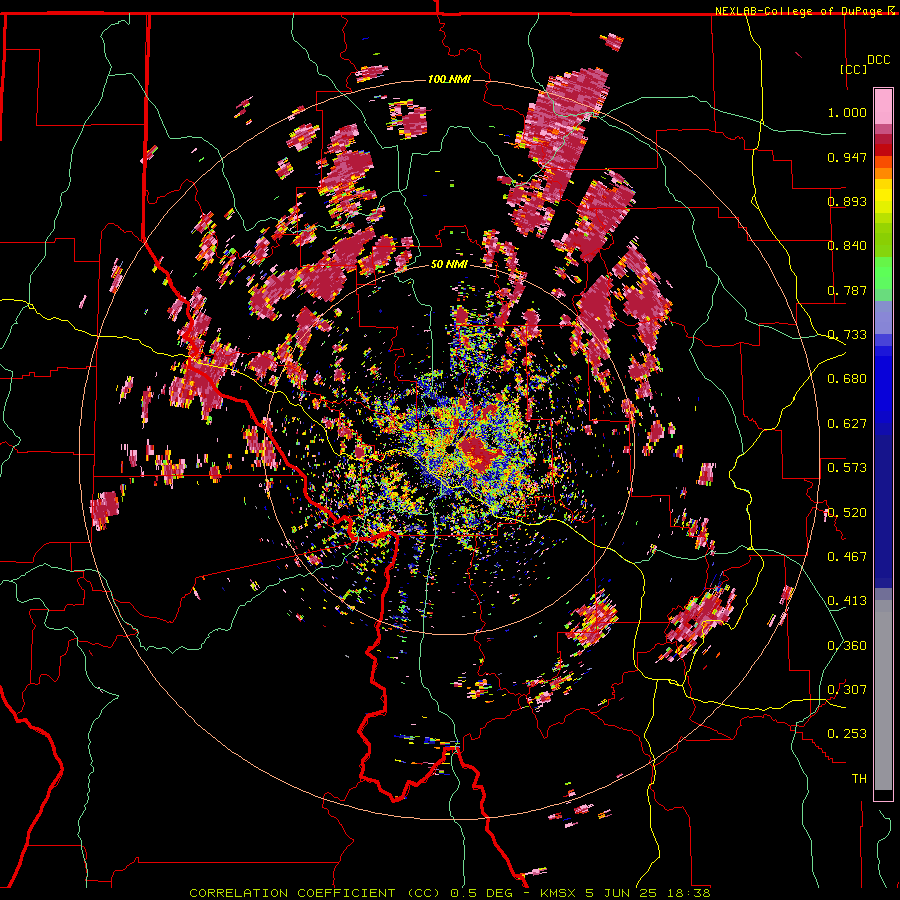Click the TH label at legend bottom
The image size is (900, 900).
(859, 778)
